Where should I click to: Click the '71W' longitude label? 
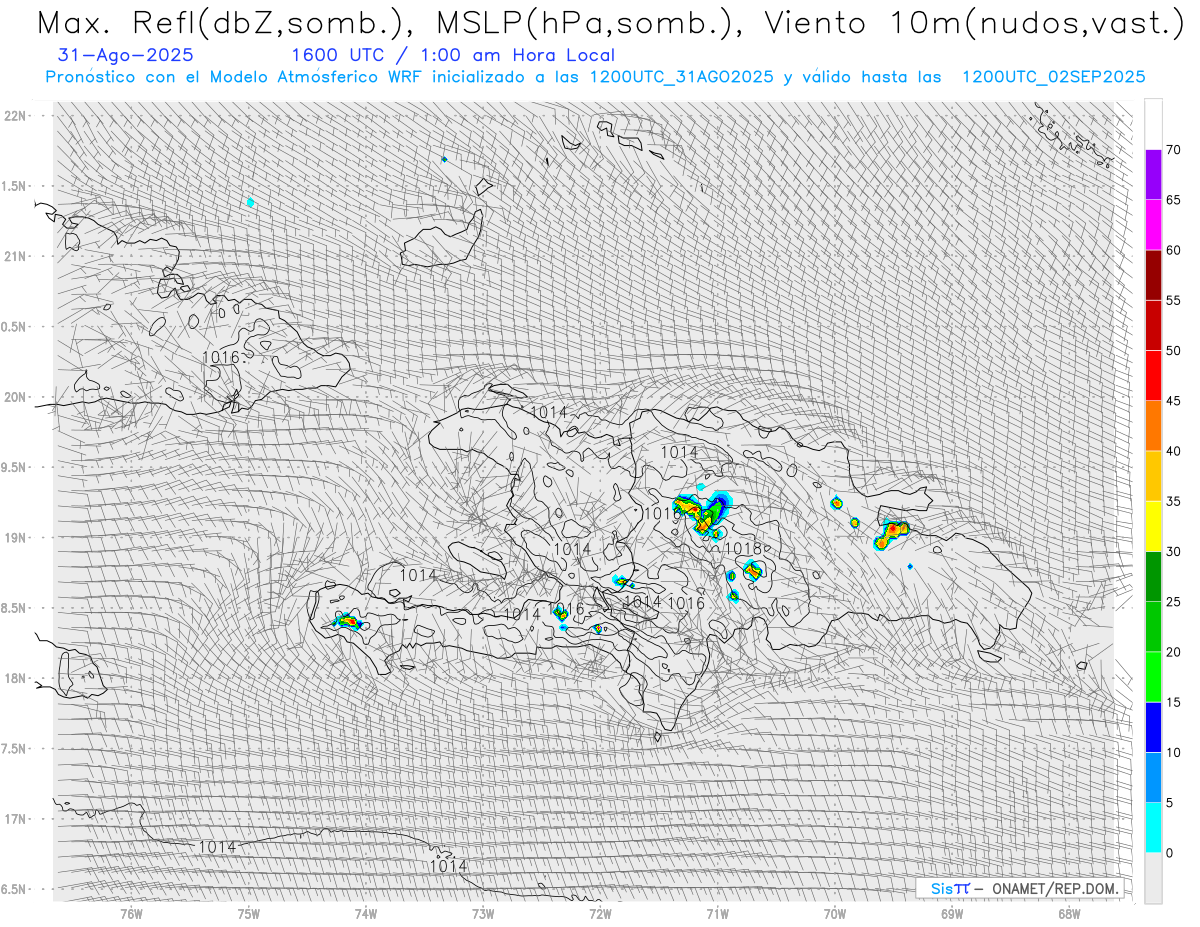pos(717,913)
